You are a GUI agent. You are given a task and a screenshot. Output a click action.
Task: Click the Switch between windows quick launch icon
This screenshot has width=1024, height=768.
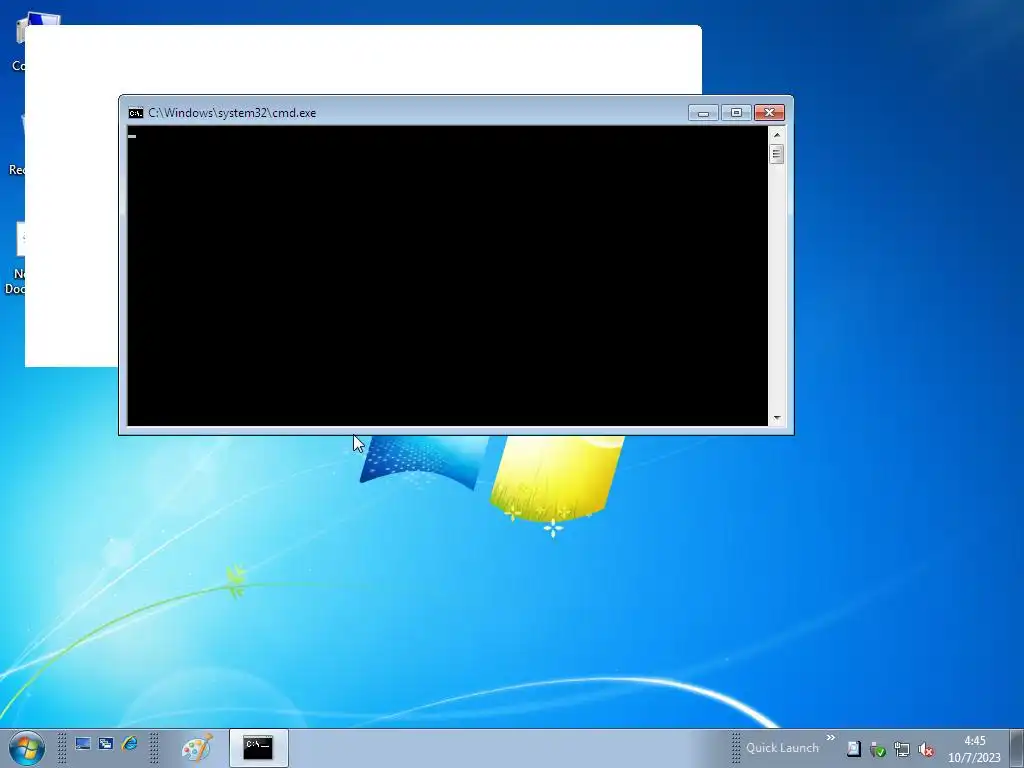click(x=106, y=744)
